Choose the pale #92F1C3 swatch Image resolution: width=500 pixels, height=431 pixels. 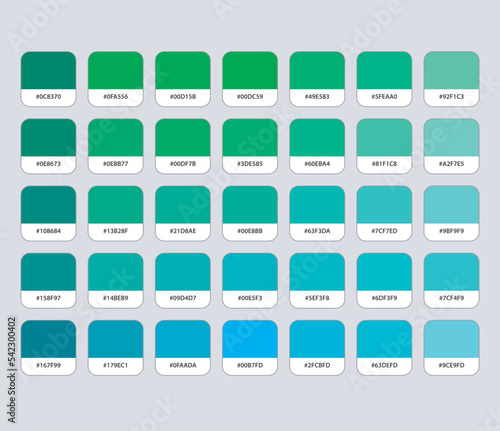point(451,79)
